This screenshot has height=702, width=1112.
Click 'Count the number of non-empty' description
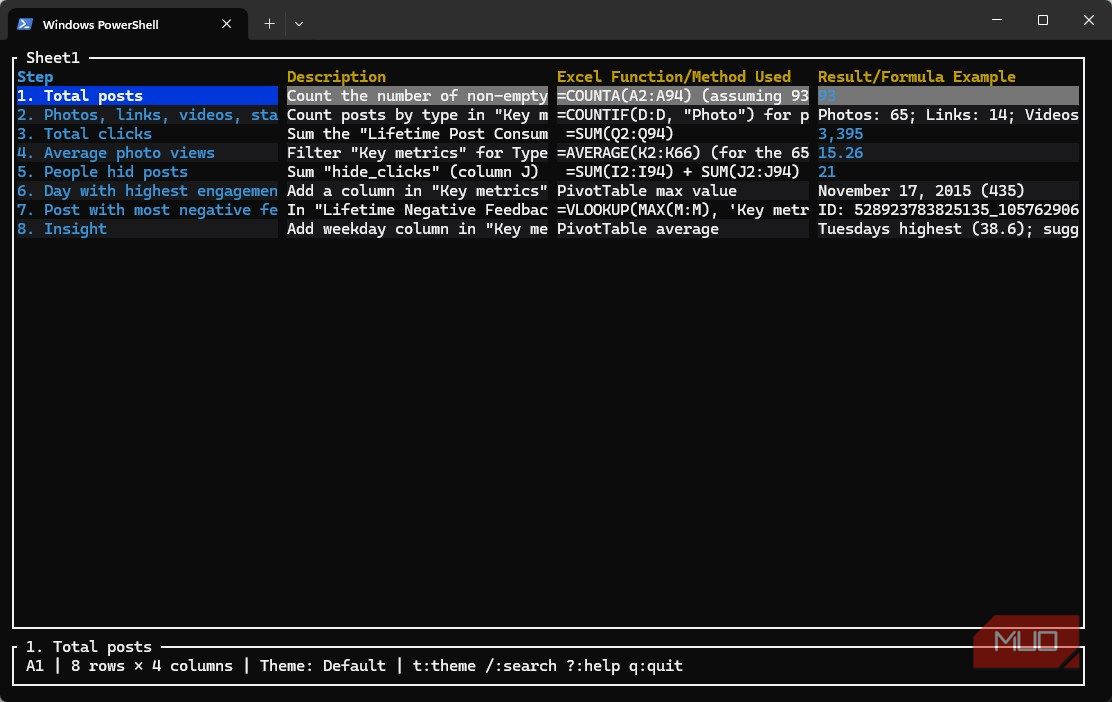click(x=417, y=96)
